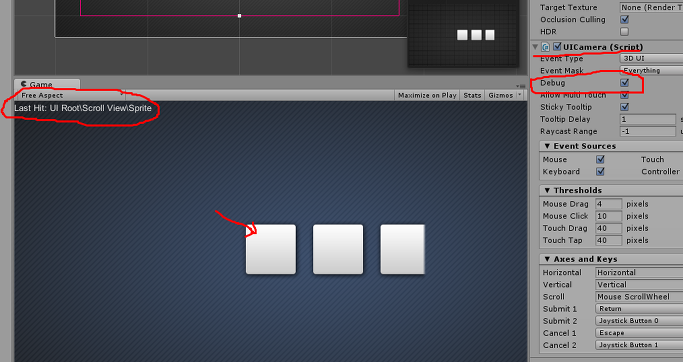This screenshot has width=683, height=362.
Task: Collapse the Event Sources section
Action: (547, 146)
